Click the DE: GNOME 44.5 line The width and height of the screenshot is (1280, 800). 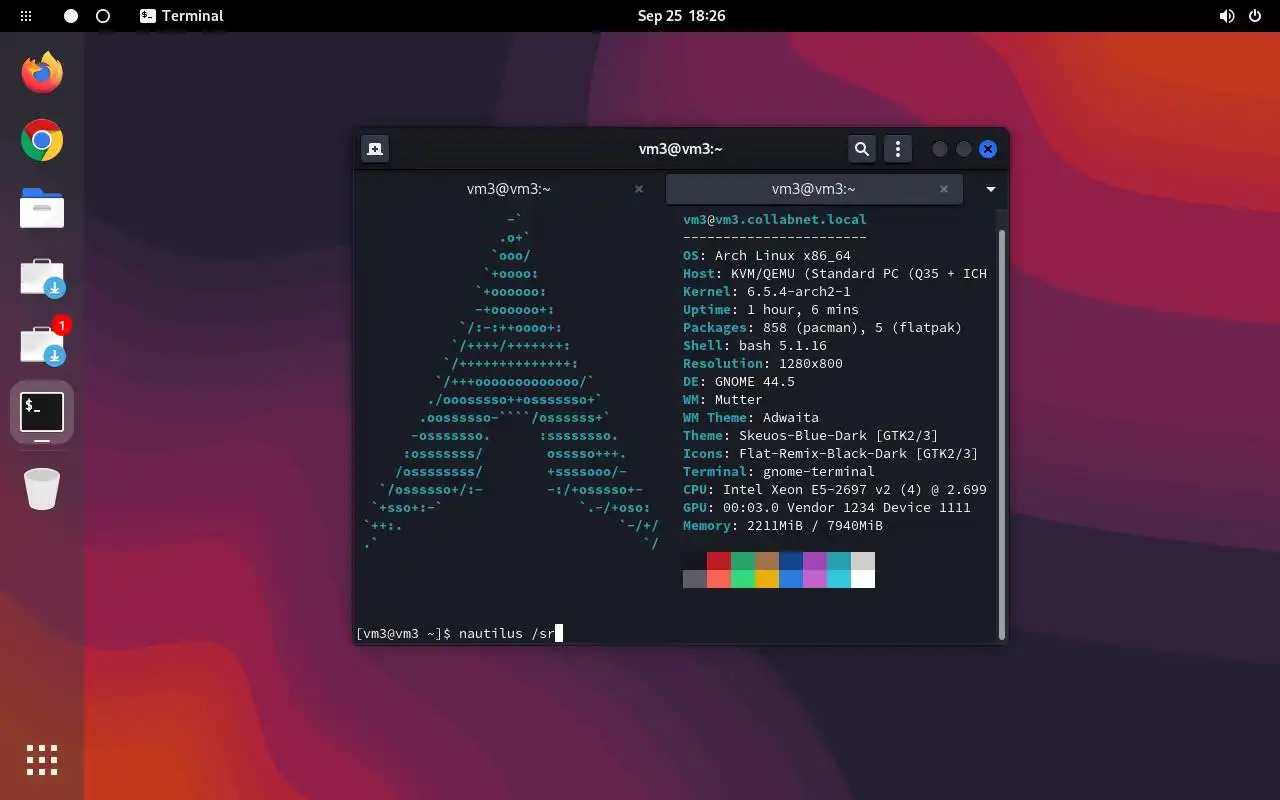(x=739, y=382)
